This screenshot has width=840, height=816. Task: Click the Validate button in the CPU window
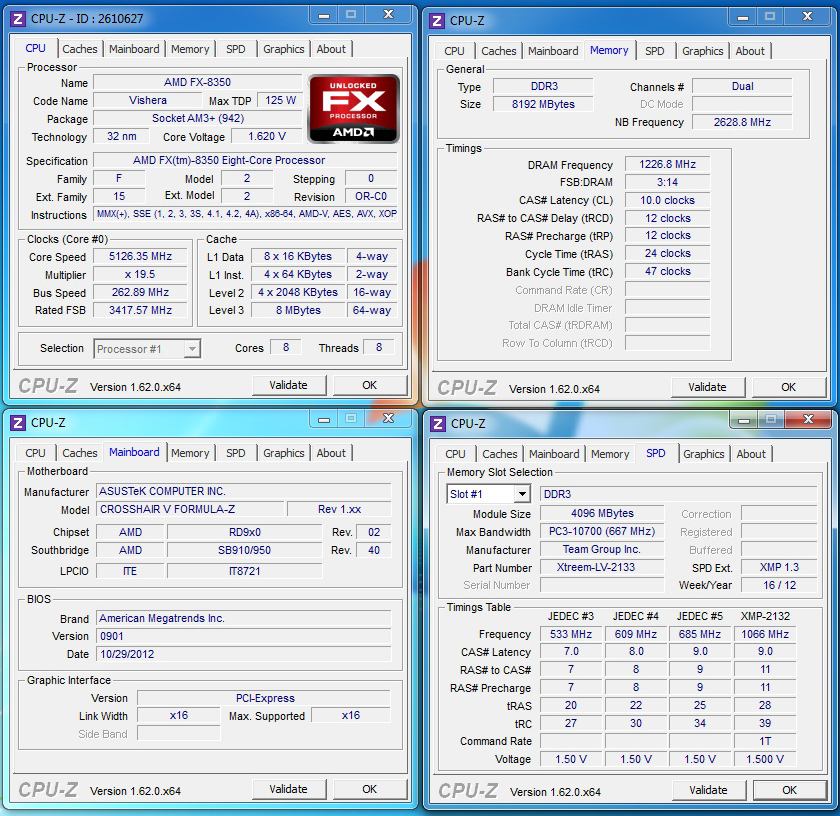pos(288,385)
